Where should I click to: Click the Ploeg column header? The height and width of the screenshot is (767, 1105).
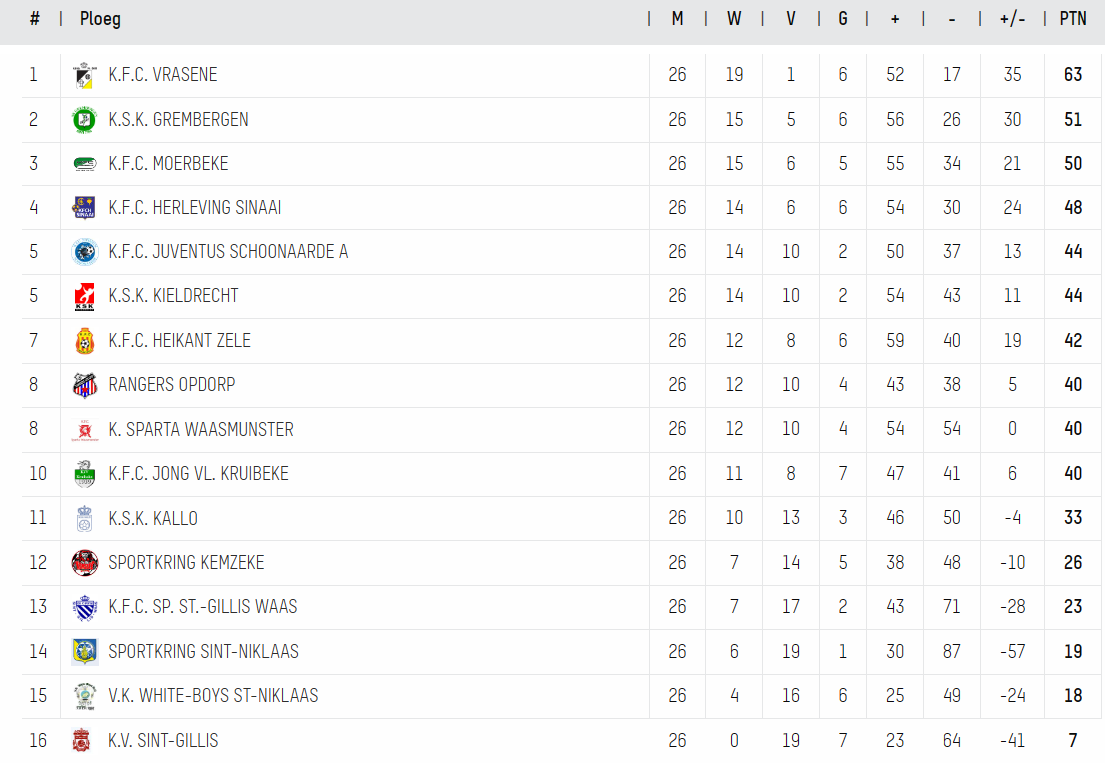coord(100,19)
